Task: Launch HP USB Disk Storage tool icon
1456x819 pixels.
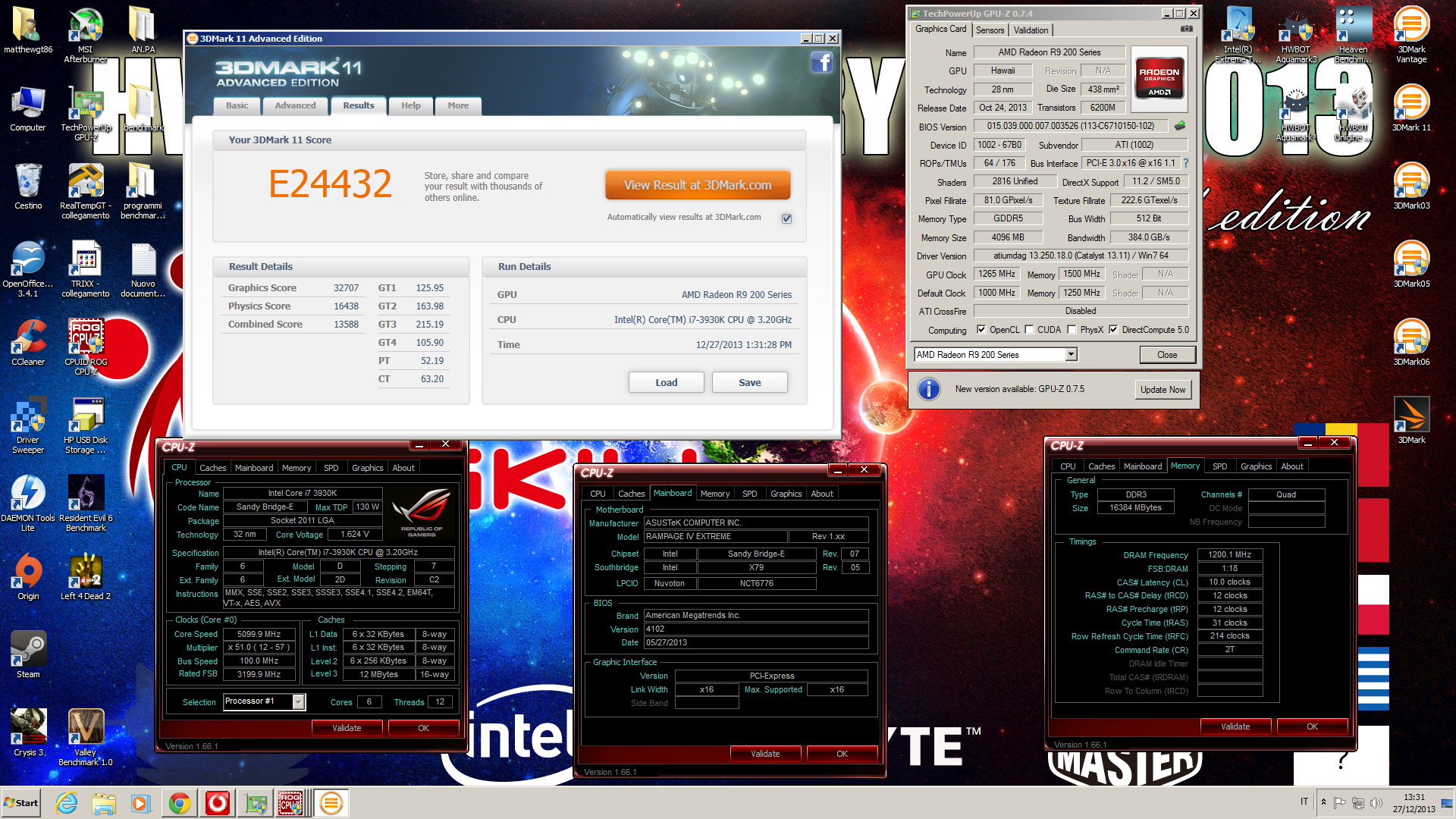Action: tap(86, 425)
